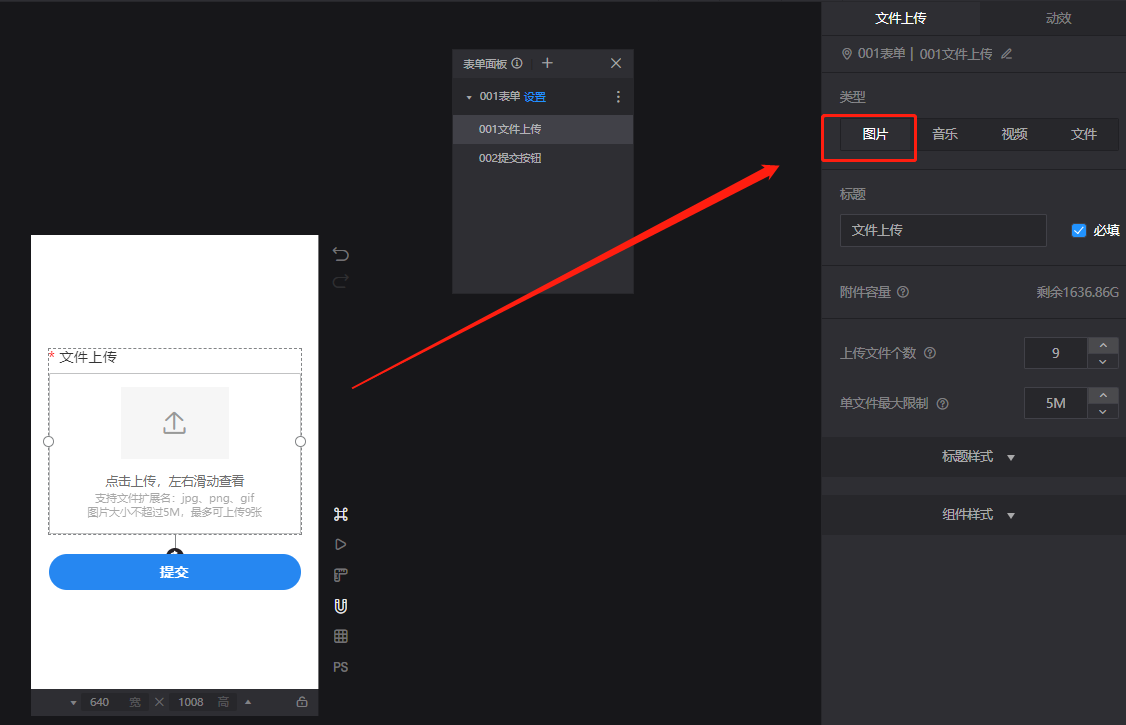Screen dimensions: 1126x725
Task: Click the pencil rename icon beside 001文件上传
Action: coord(1007,54)
